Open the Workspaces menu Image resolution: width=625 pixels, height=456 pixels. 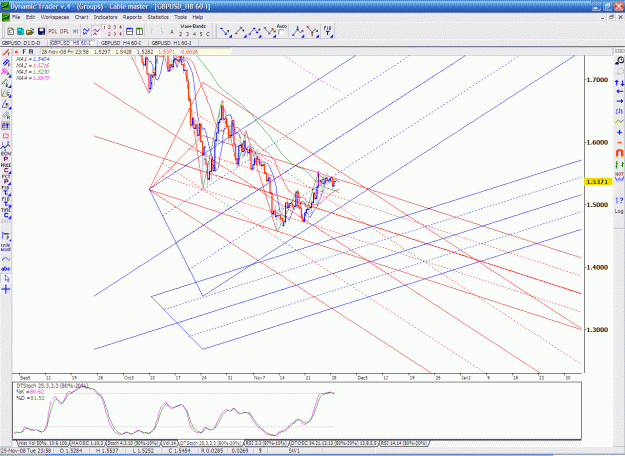tap(55, 17)
